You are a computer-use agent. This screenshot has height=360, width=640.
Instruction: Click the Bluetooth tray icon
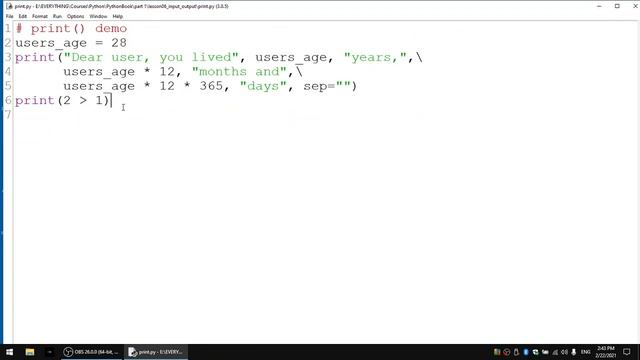click(526, 352)
